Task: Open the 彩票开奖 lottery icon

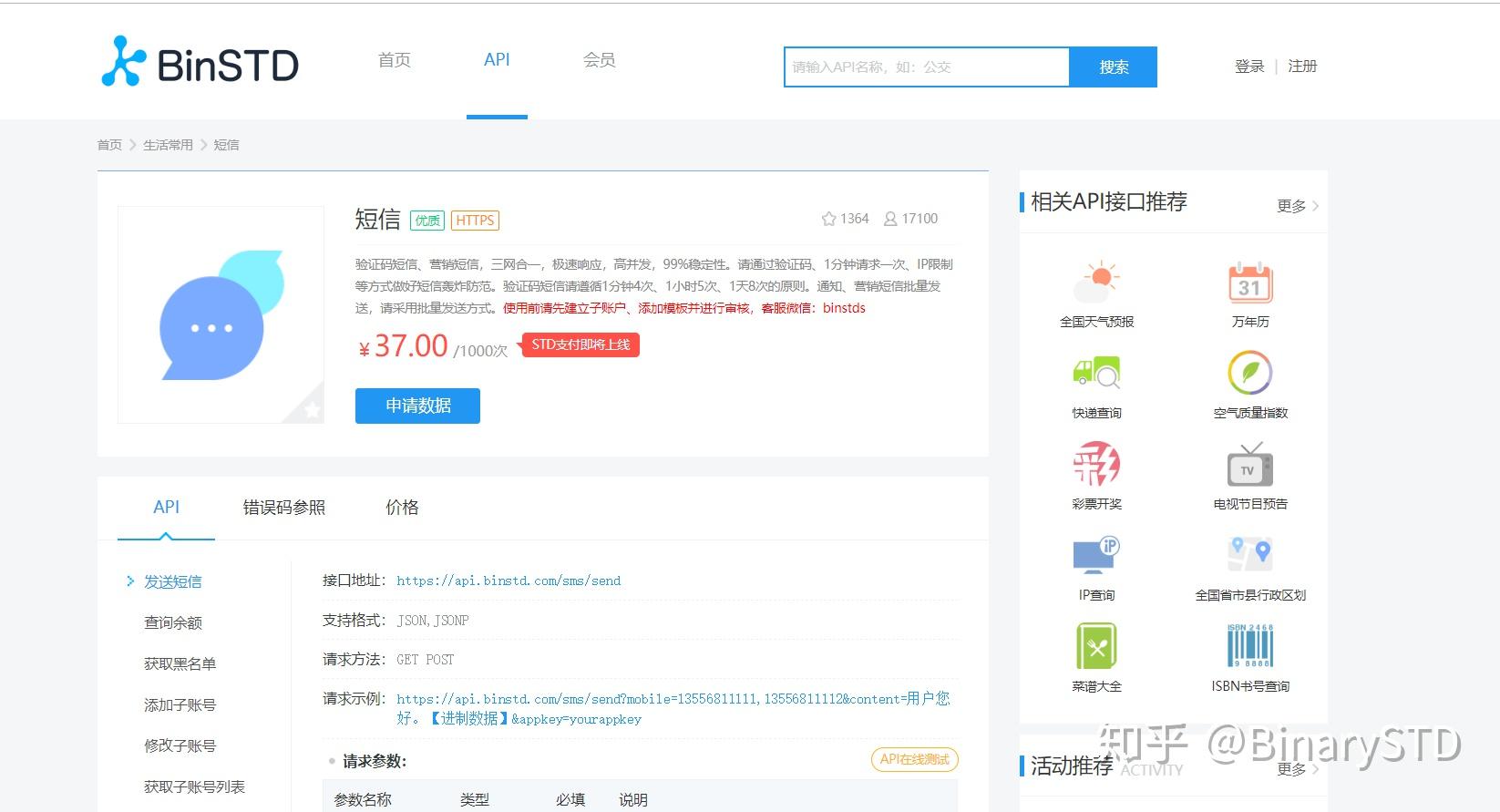Action: 1096,464
